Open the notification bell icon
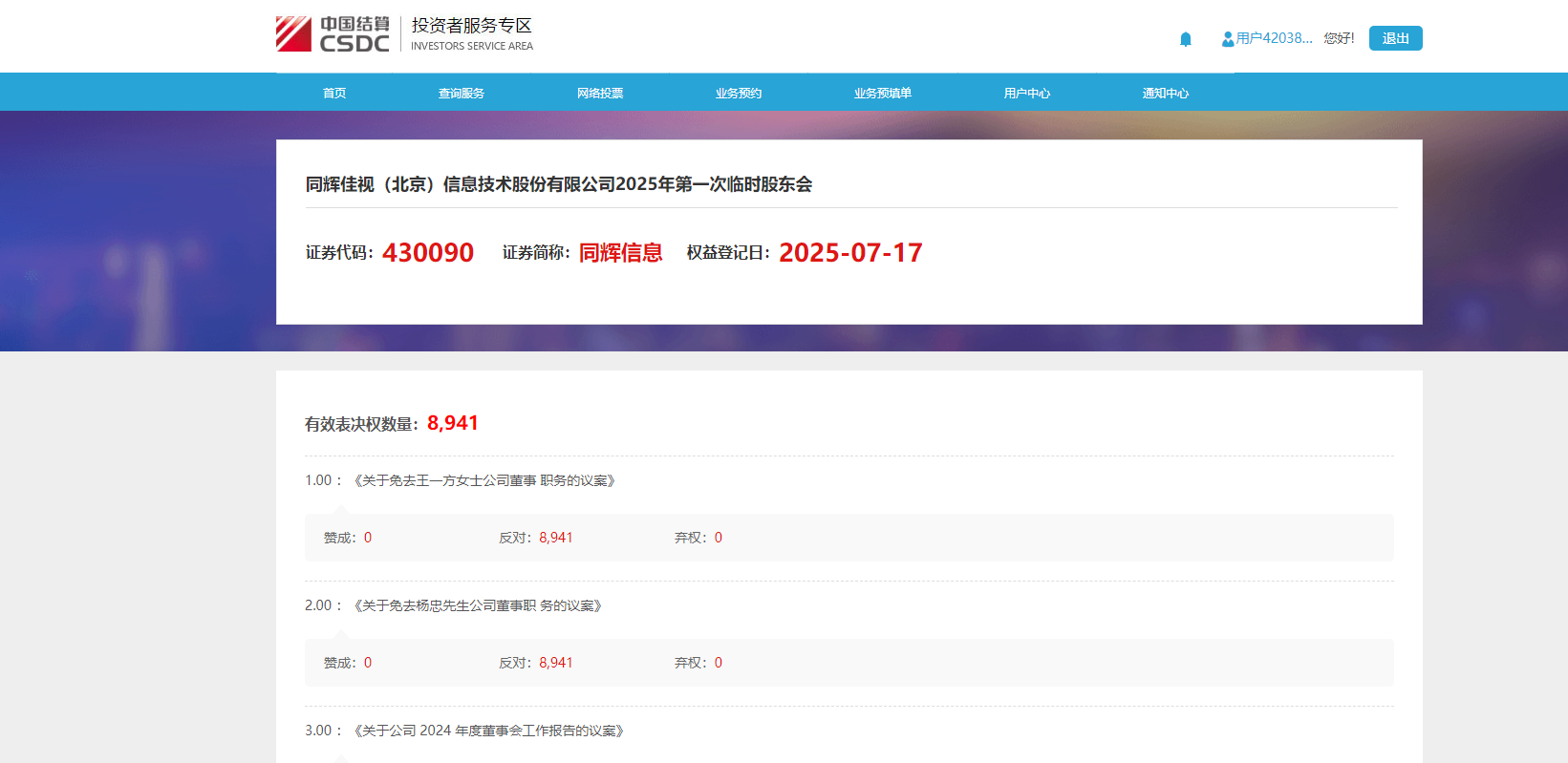Image resolution: width=1568 pixels, height=763 pixels. coord(1186,39)
